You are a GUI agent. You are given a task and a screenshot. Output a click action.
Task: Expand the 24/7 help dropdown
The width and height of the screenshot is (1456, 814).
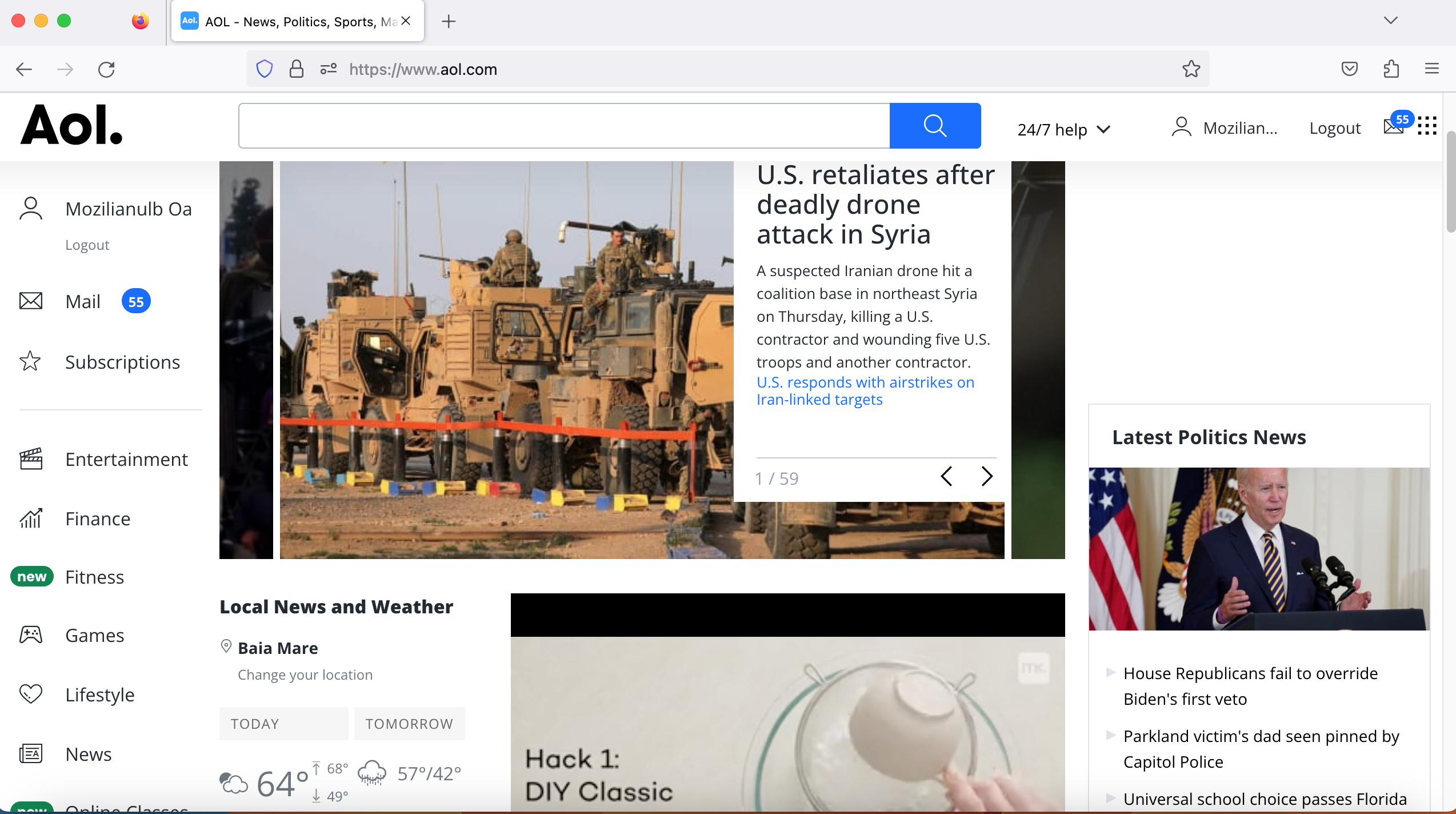[x=1063, y=129]
